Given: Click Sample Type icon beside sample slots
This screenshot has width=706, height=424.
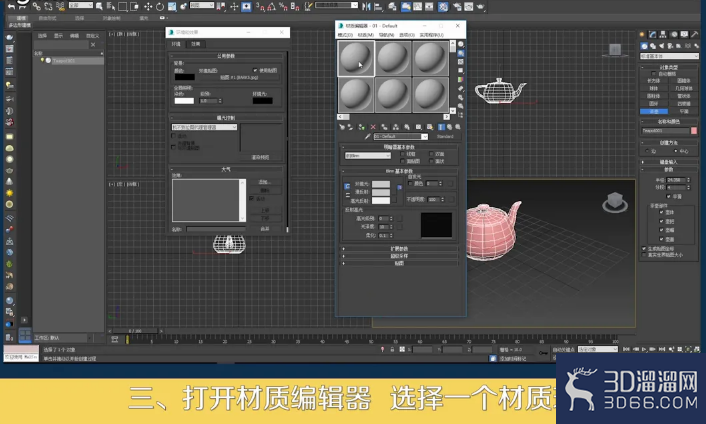Looking at the screenshot, I should pyautogui.click(x=461, y=44).
